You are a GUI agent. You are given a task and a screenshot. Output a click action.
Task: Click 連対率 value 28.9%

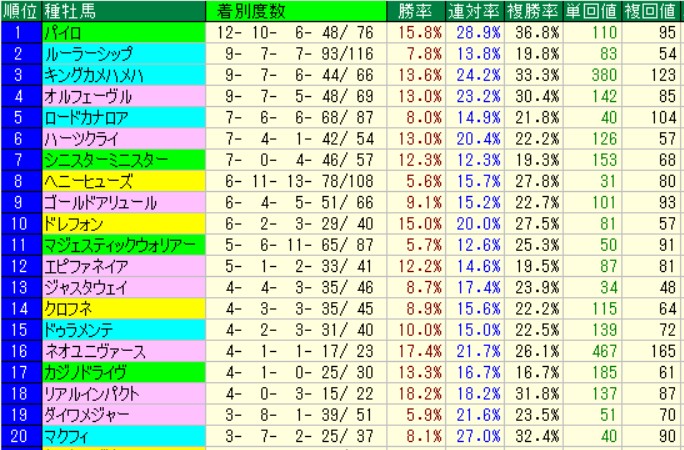[479, 33]
